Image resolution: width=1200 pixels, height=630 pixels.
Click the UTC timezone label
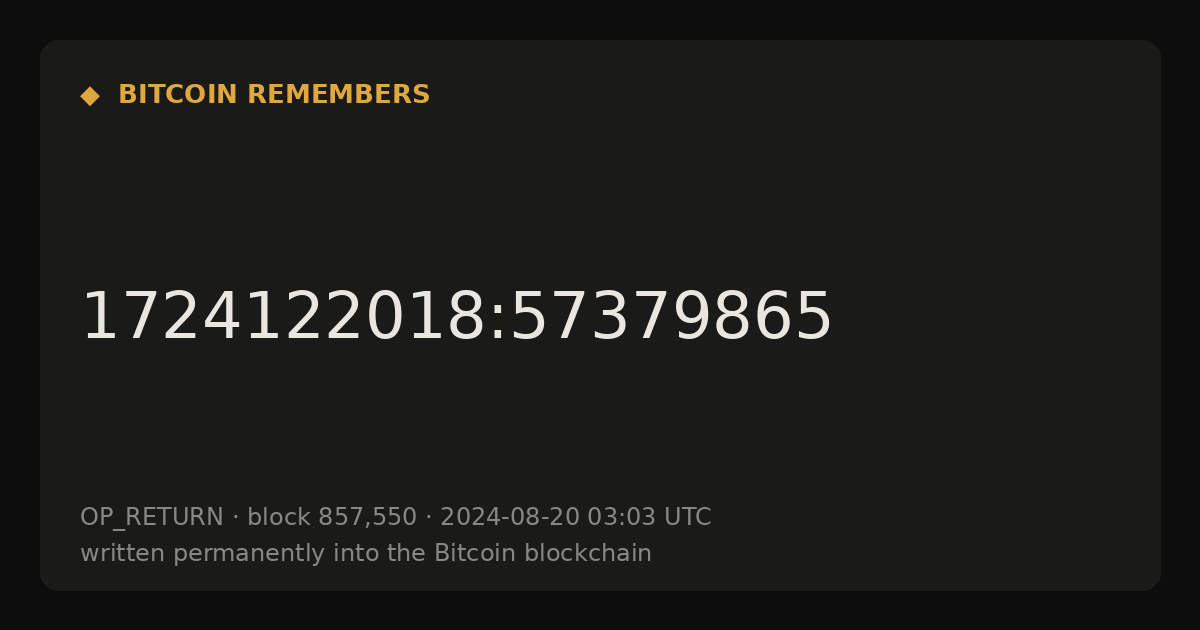[687, 517]
